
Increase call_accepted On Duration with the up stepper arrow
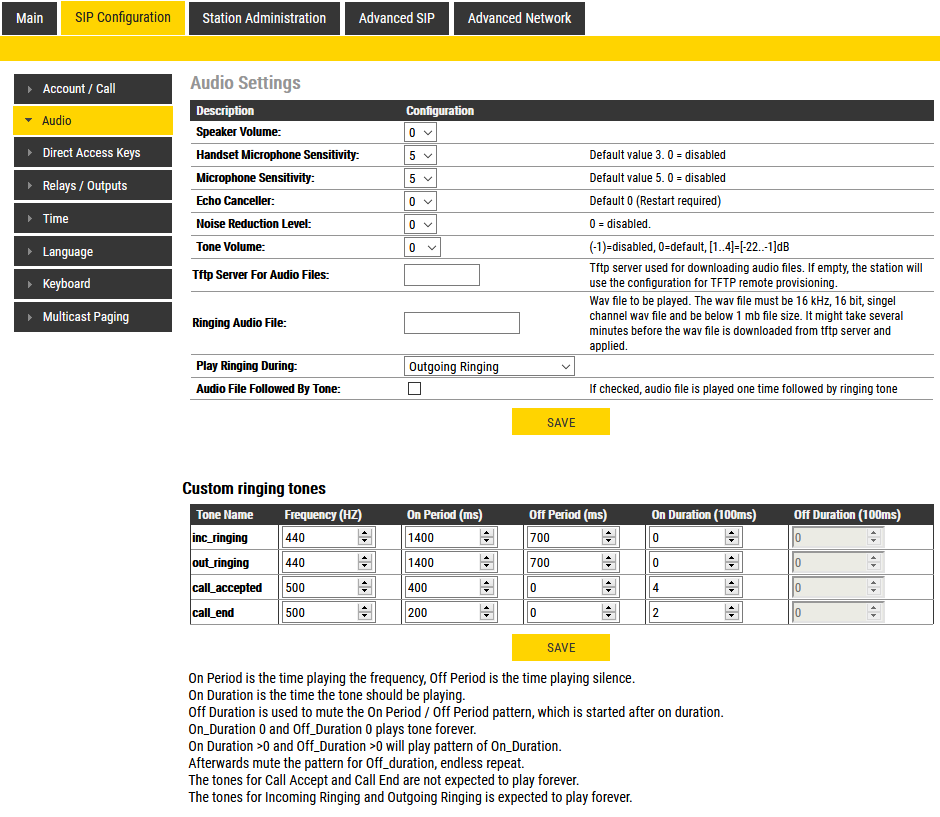731,584
